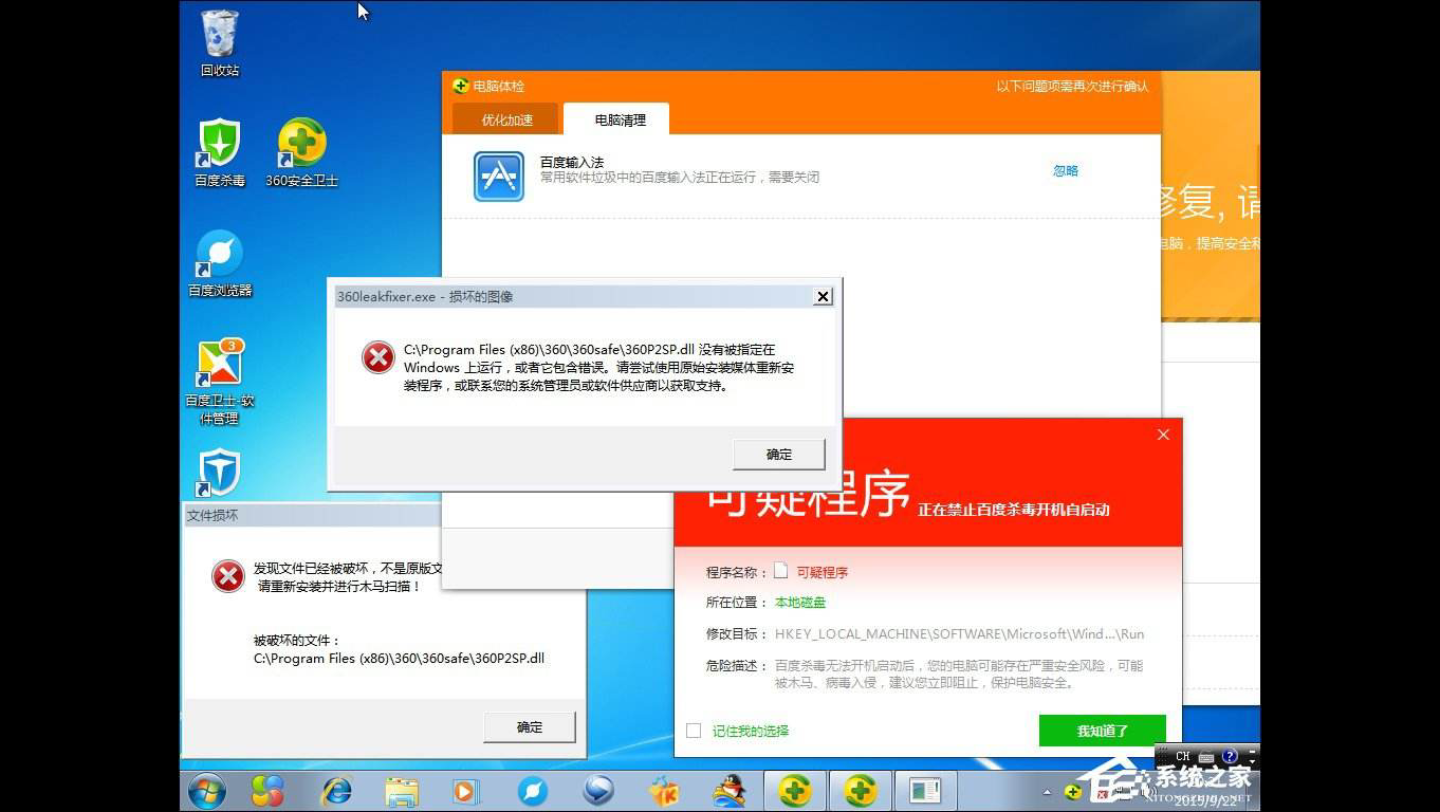
Task: Open the colorful pinwheel browser taskbar icon
Action: point(268,791)
